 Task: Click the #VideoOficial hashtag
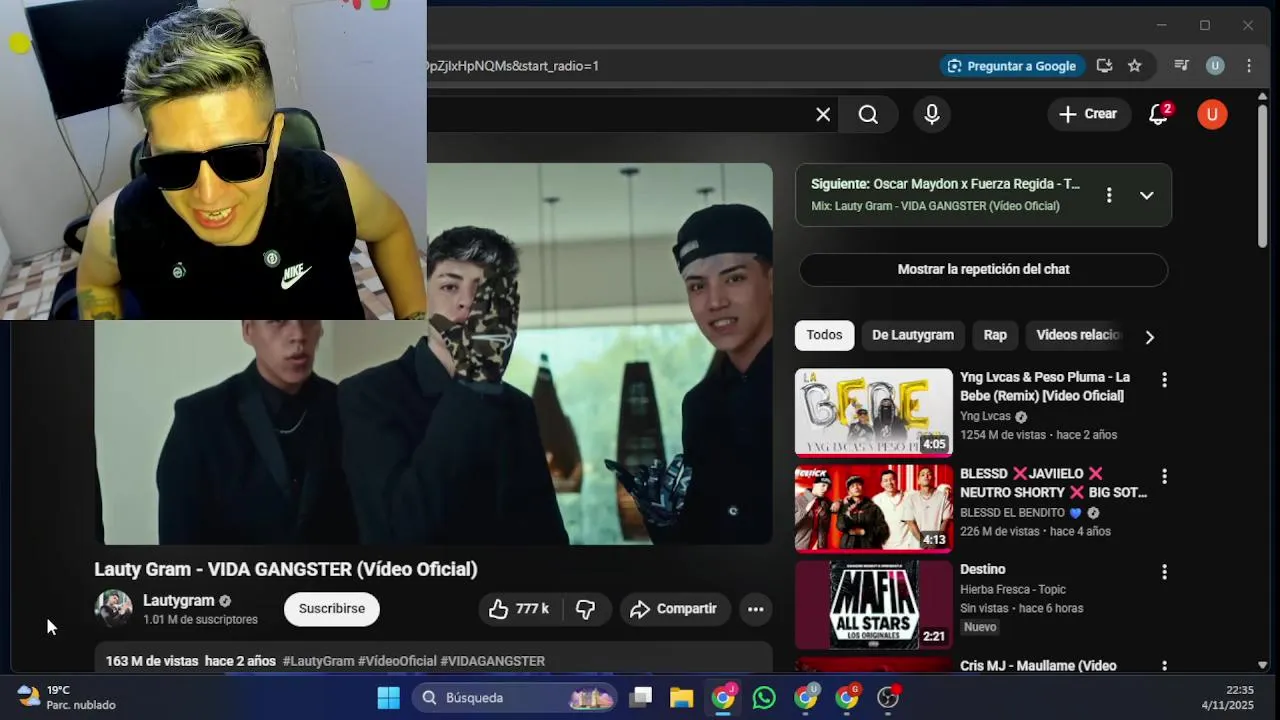(x=397, y=661)
